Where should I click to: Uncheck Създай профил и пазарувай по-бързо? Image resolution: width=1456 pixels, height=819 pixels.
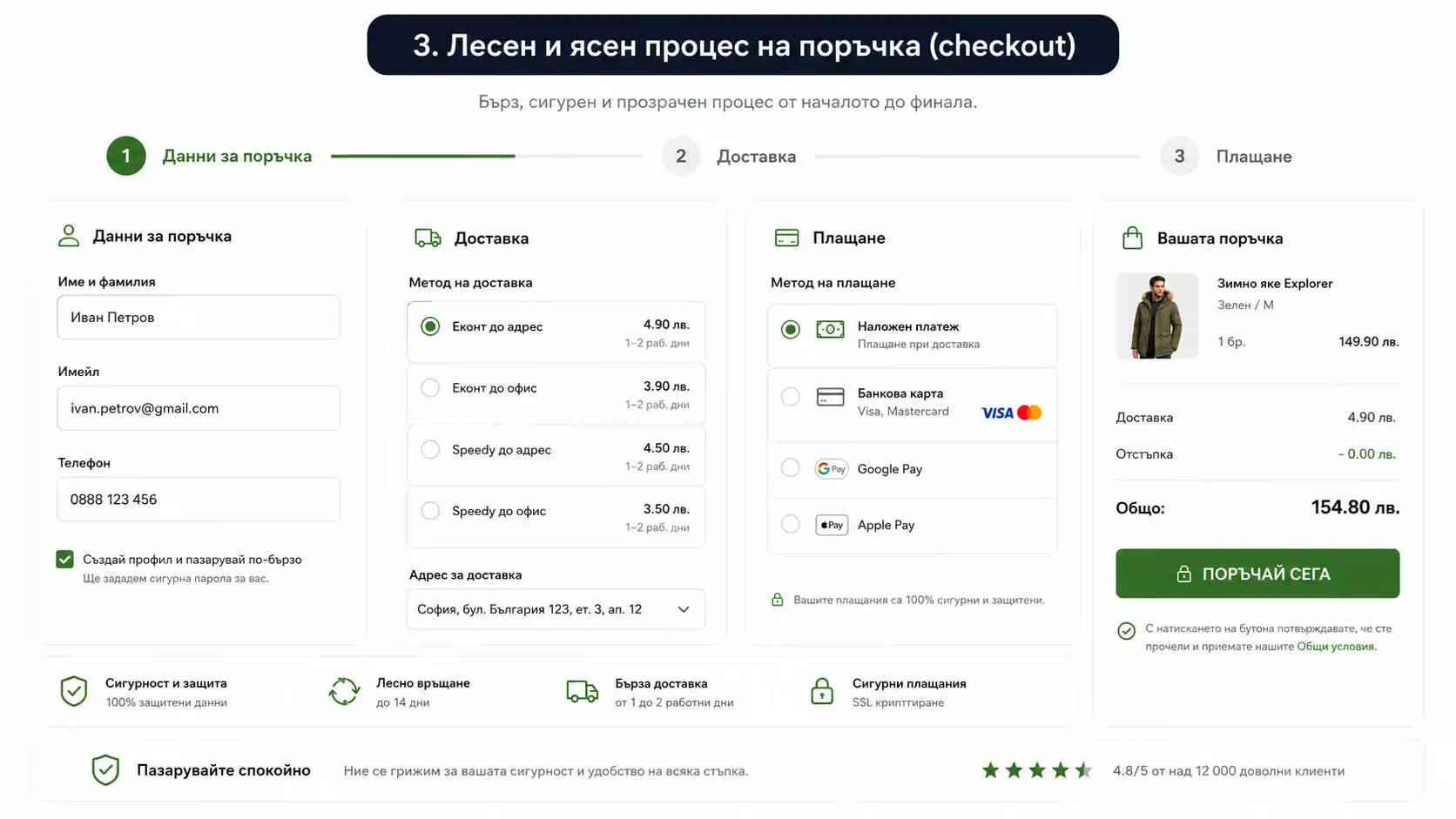click(64, 559)
